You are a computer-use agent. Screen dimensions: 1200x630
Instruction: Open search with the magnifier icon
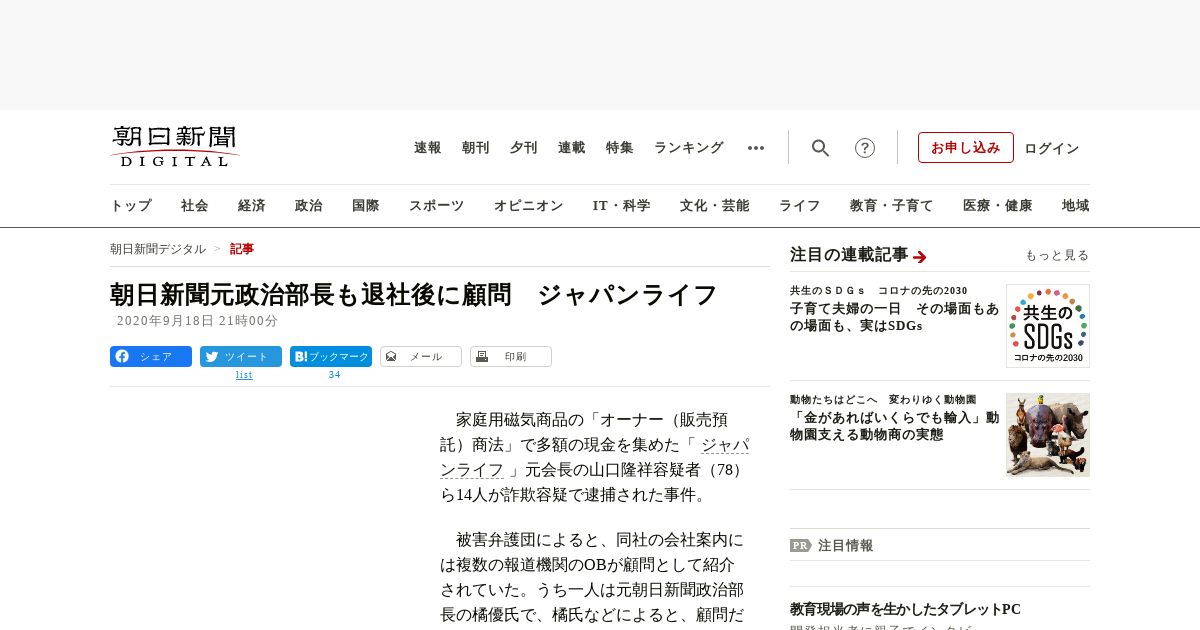tap(820, 148)
